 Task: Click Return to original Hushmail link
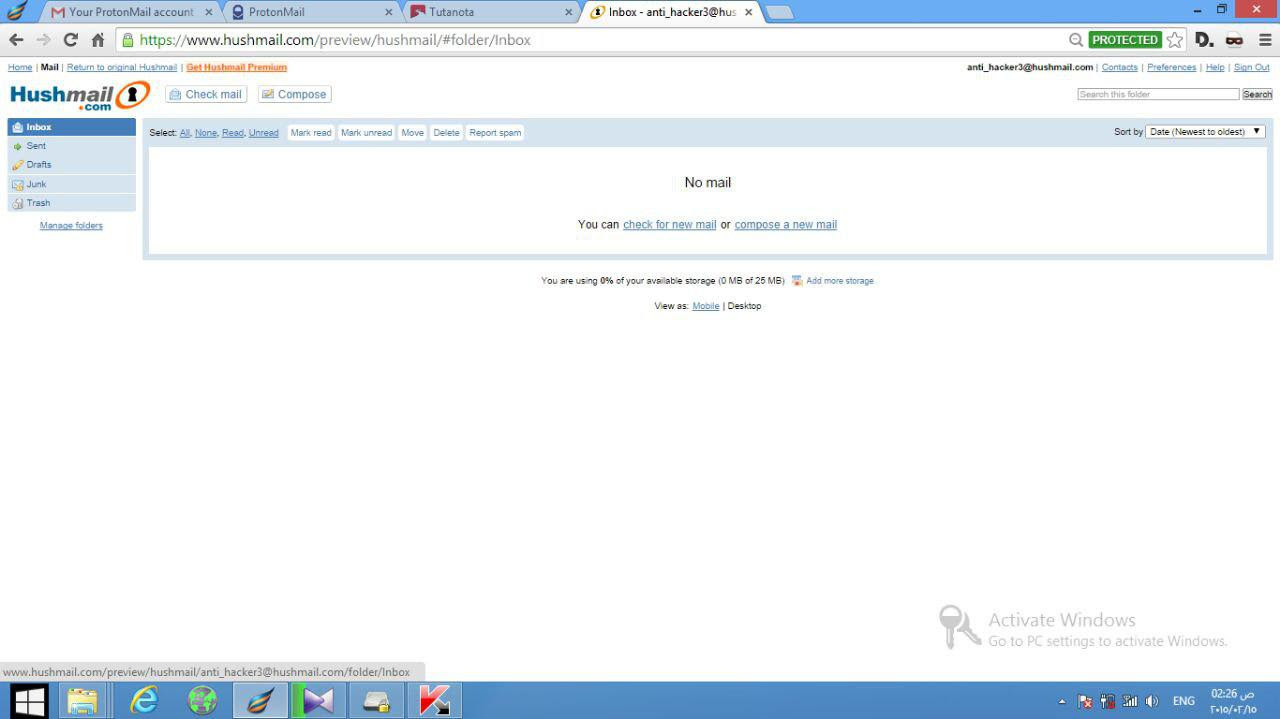(122, 67)
